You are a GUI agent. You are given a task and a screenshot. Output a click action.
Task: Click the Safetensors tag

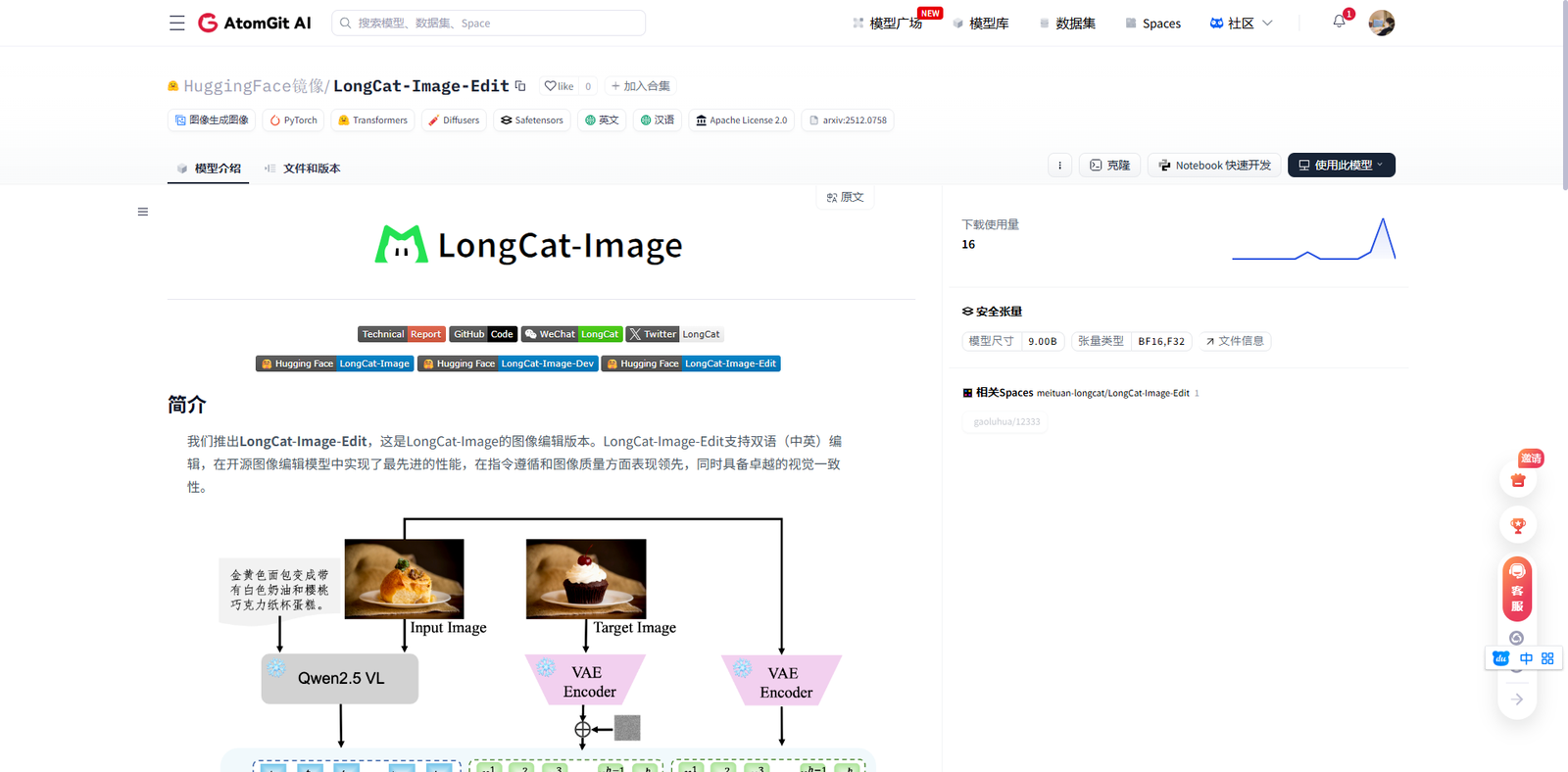click(x=532, y=121)
